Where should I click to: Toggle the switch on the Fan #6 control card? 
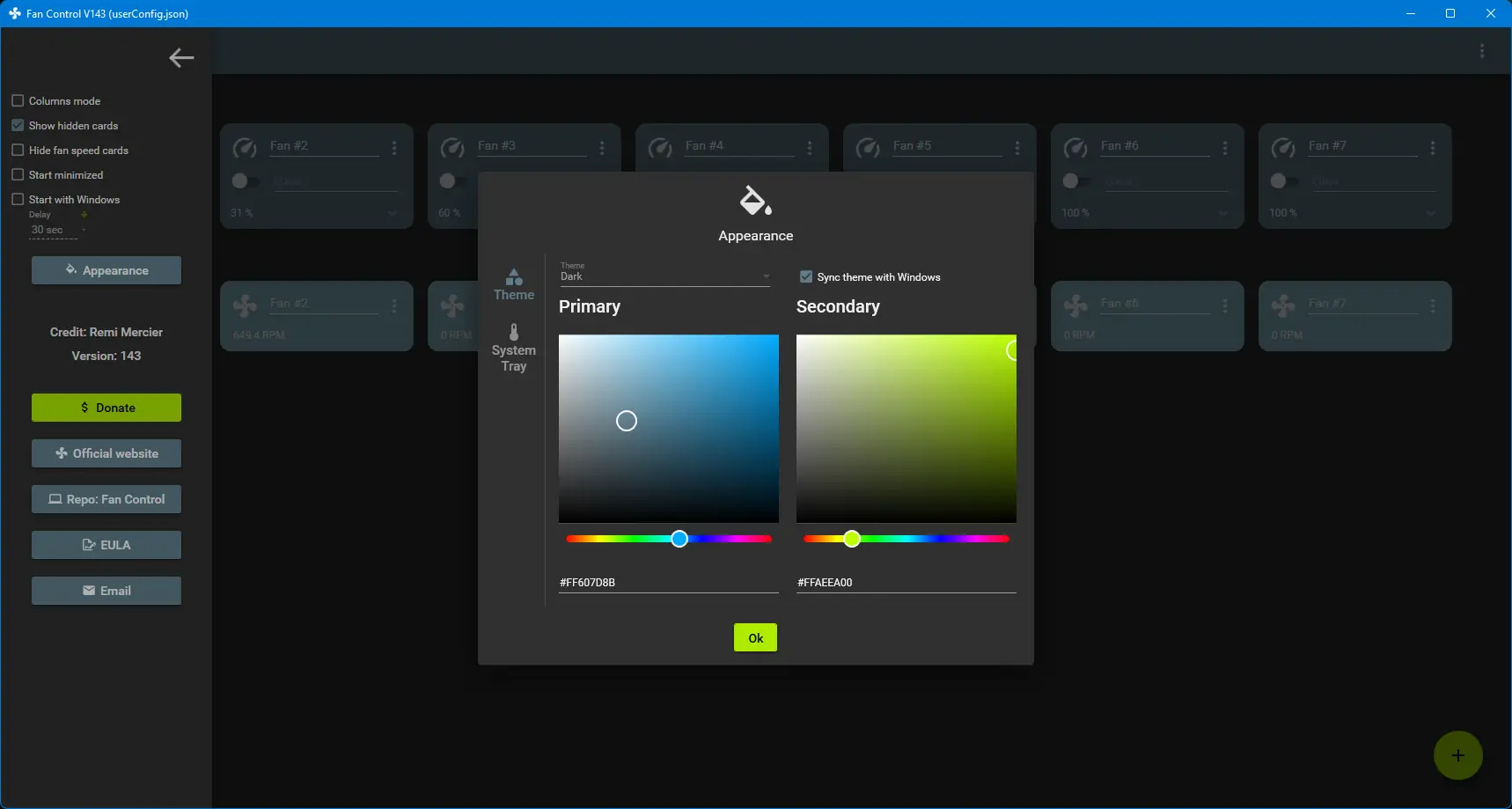[x=1076, y=181]
